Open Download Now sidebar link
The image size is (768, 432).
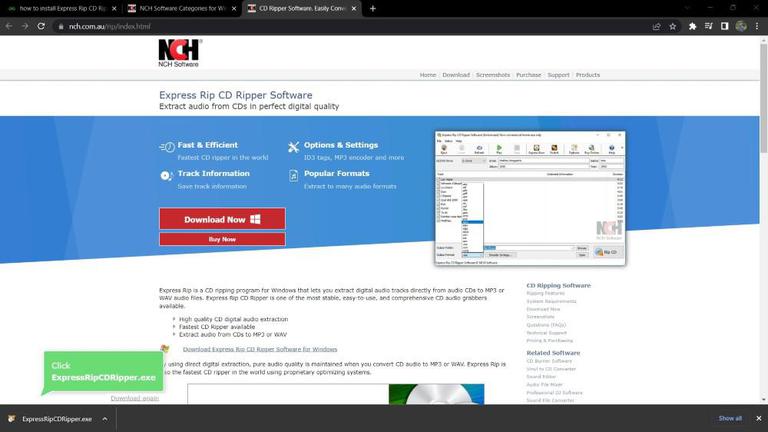click(543, 309)
